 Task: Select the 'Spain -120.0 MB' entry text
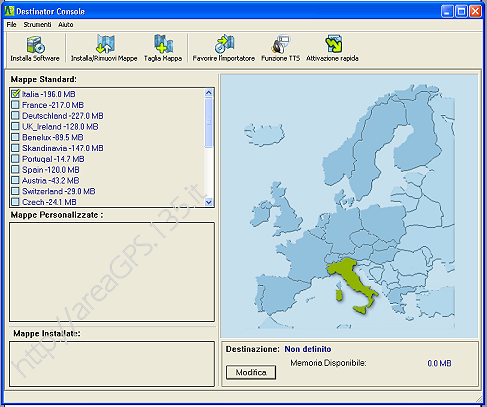coord(51,170)
